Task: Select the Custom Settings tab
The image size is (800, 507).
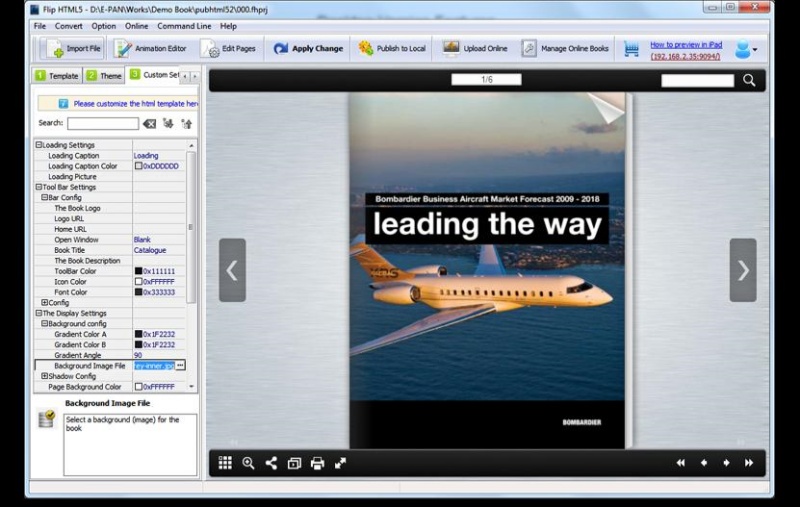Action: [x=153, y=74]
